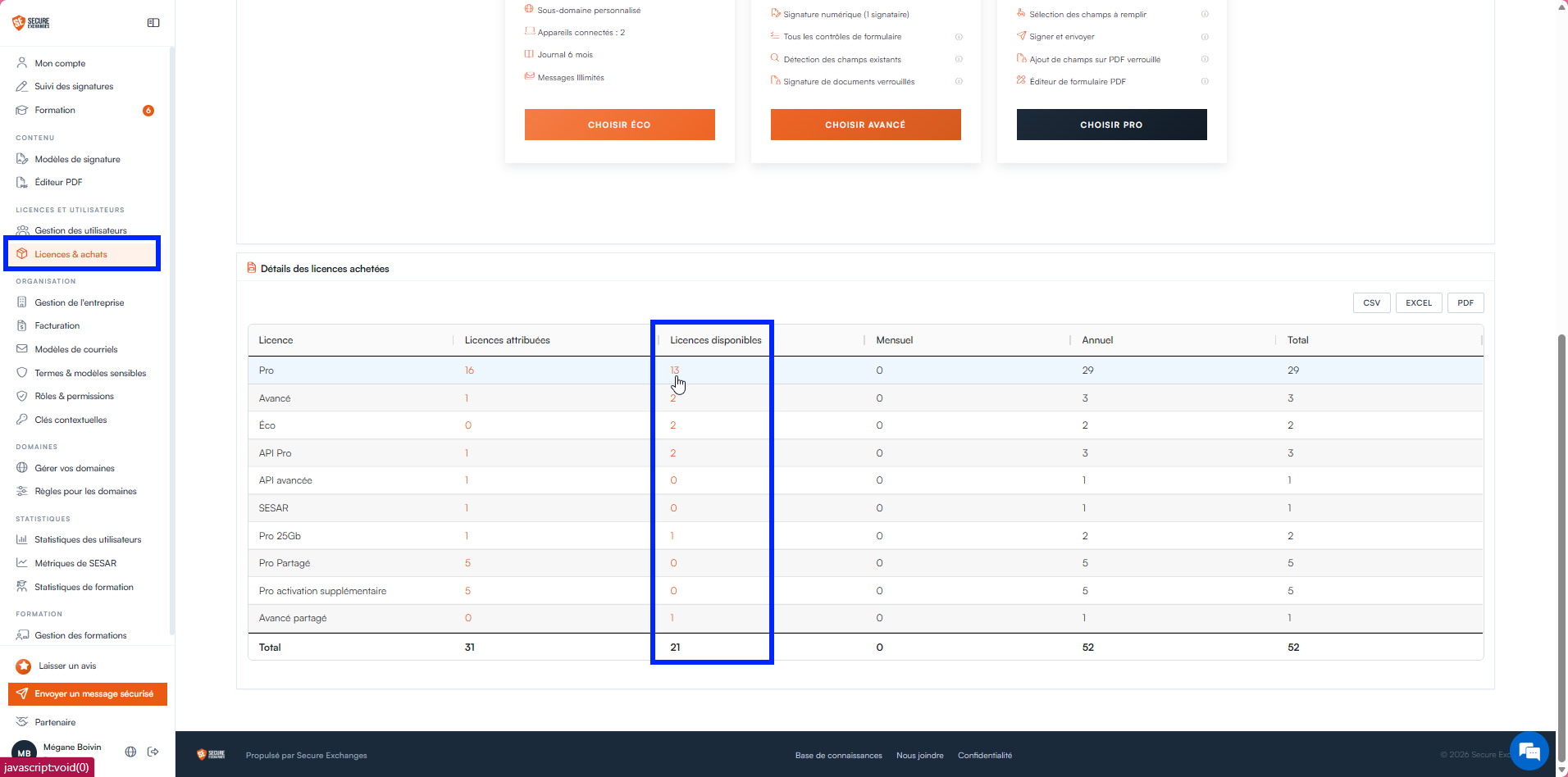The image size is (1568, 777).
Task: Click the logout icon beside Mégane Boivin
Action: click(x=153, y=752)
